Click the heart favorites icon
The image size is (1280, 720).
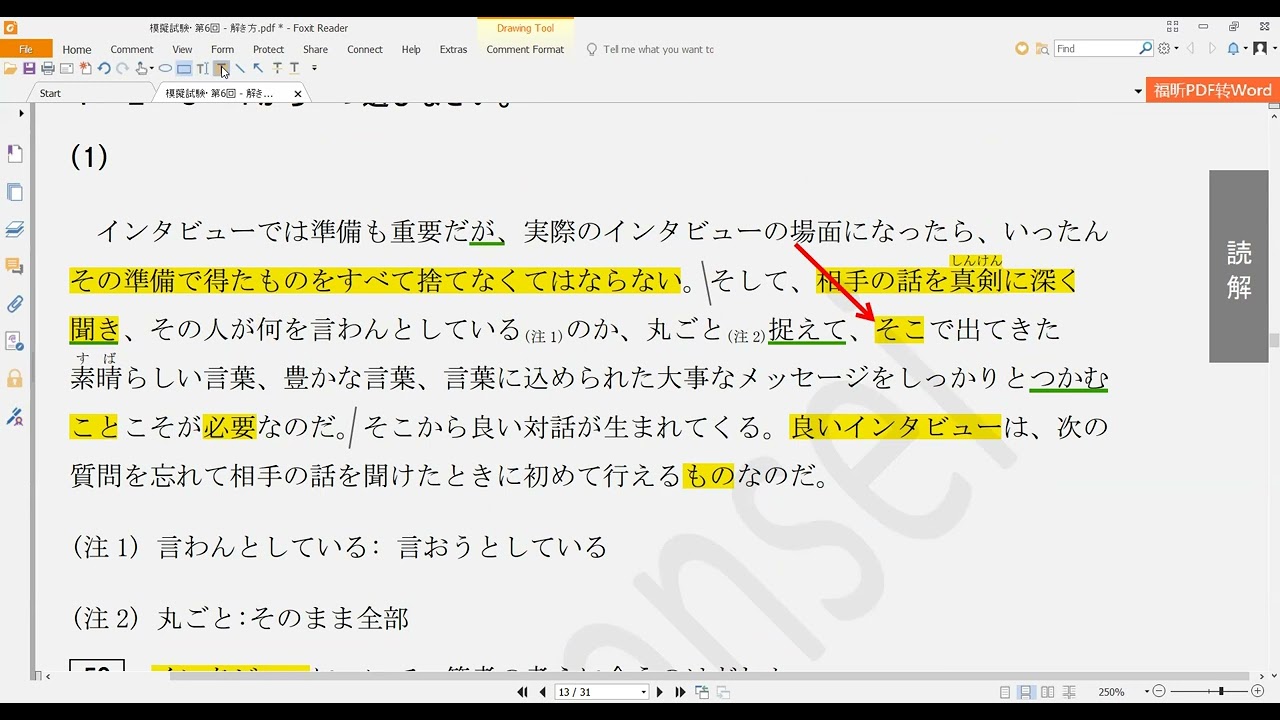coord(1022,48)
